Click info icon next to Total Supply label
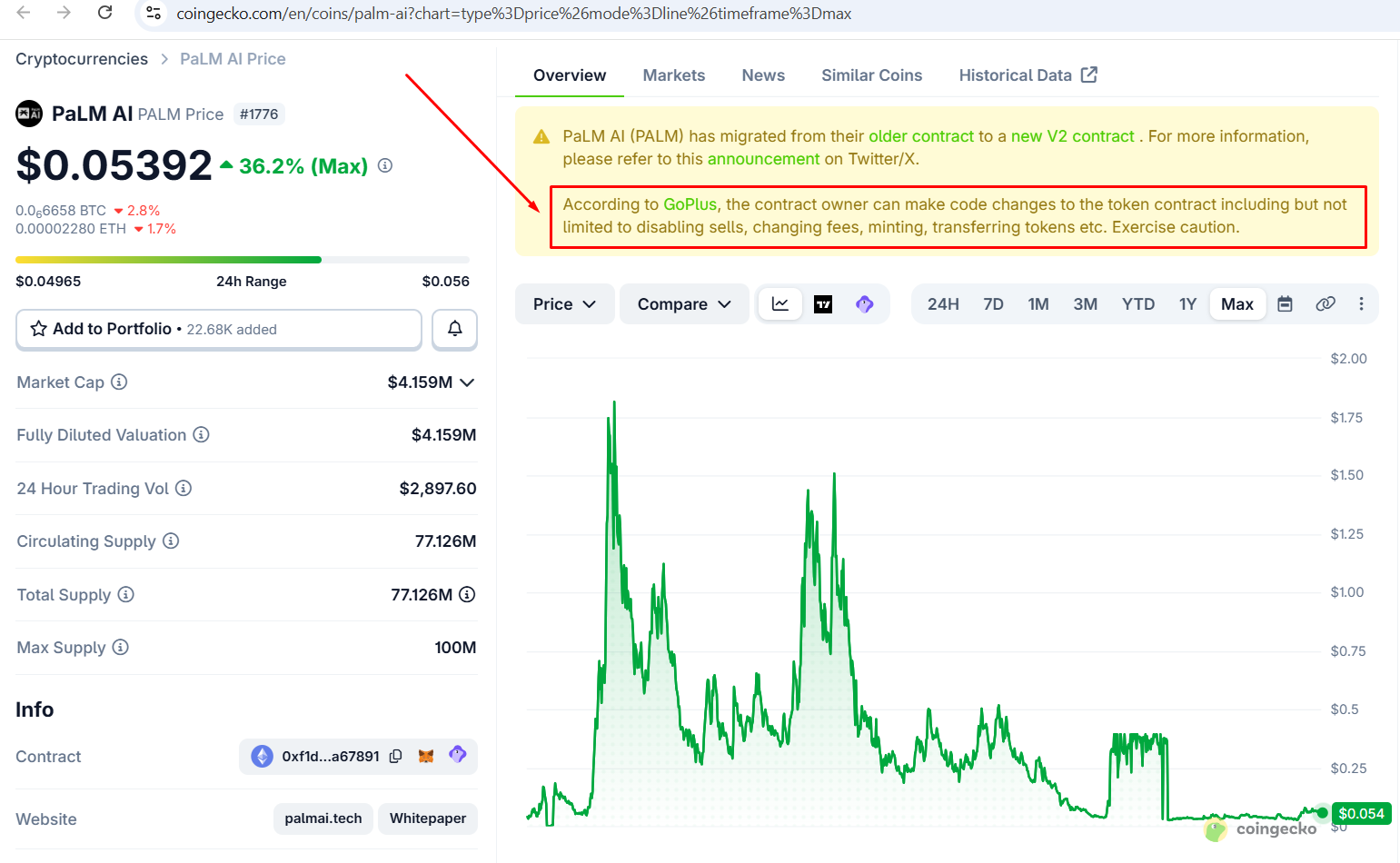 click(x=126, y=595)
